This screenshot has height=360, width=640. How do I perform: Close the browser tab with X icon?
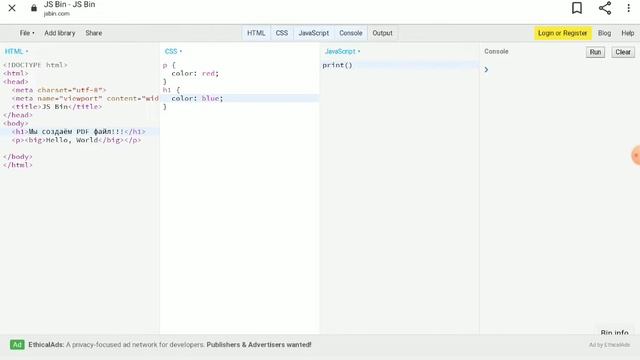[12, 8]
